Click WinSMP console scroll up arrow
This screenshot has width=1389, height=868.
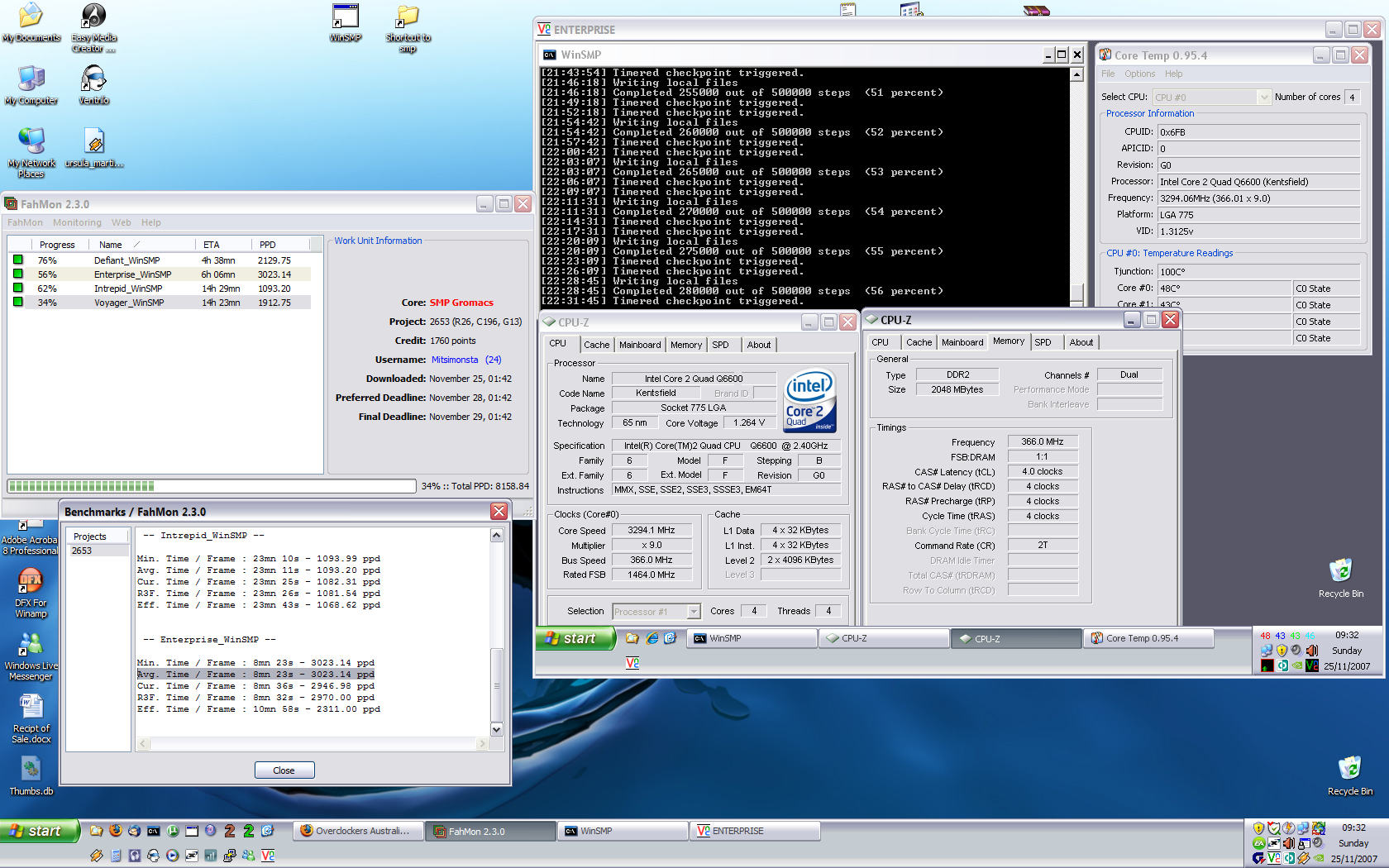[1076, 75]
